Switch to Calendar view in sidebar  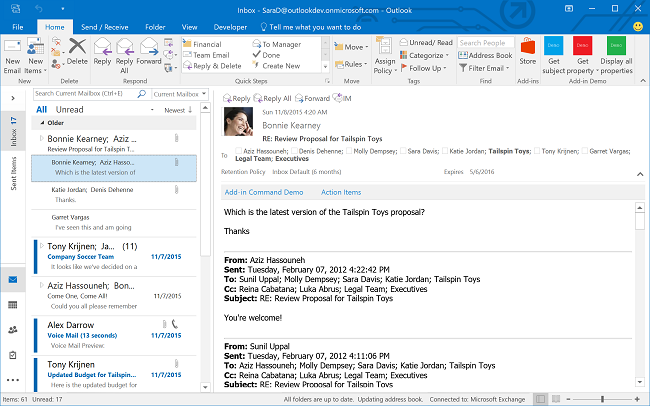[12, 304]
